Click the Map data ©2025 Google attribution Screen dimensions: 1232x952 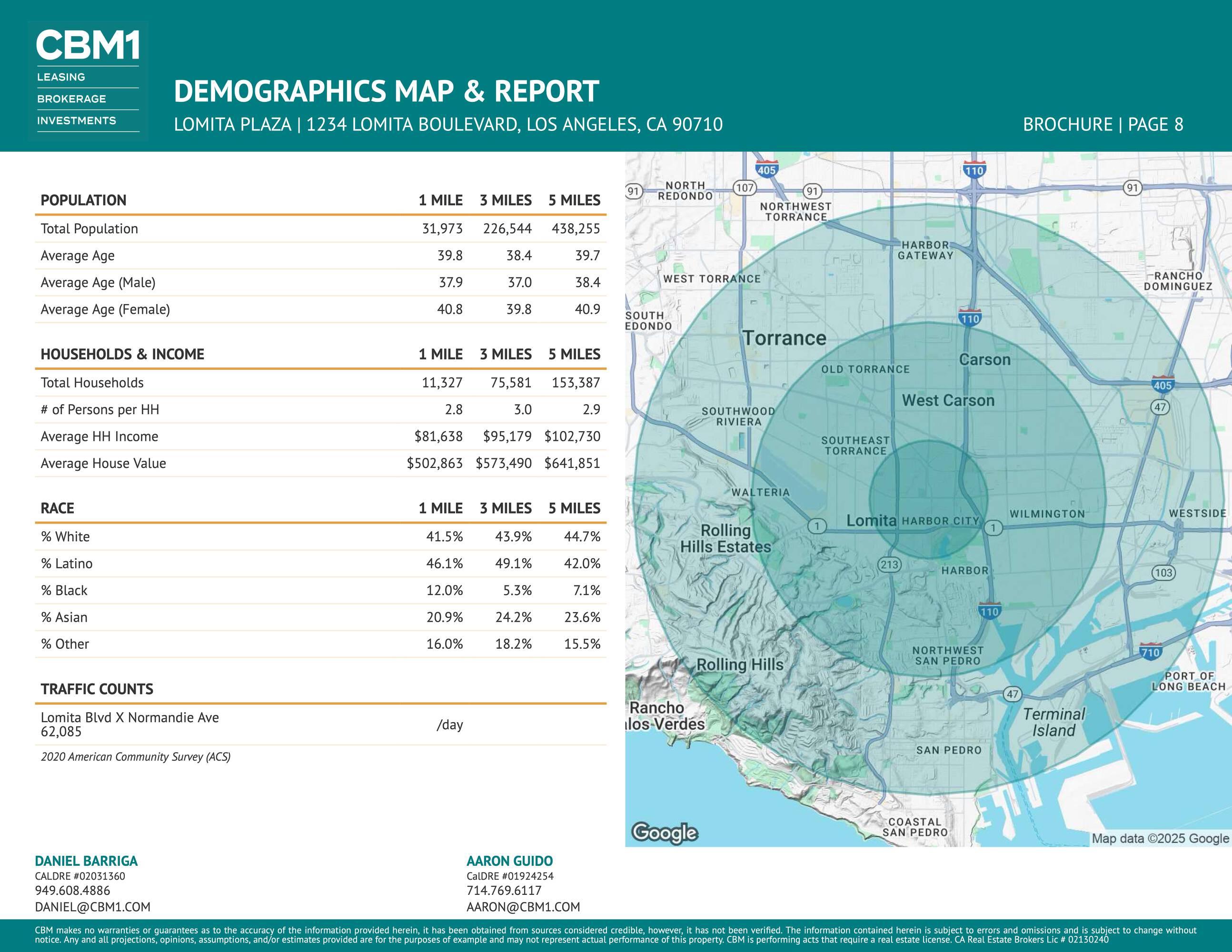(x=1160, y=838)
